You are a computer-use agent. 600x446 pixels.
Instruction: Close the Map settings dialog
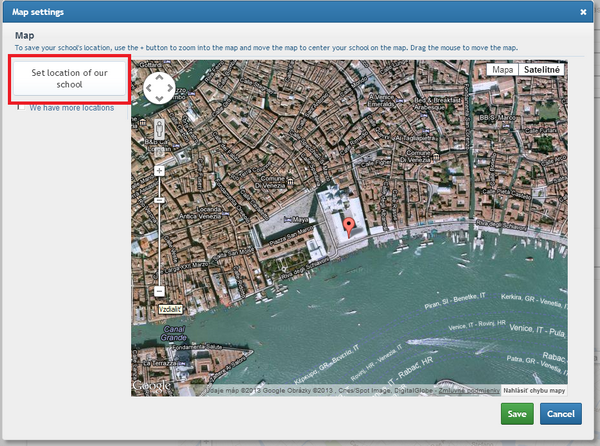[x=583, y=12]
